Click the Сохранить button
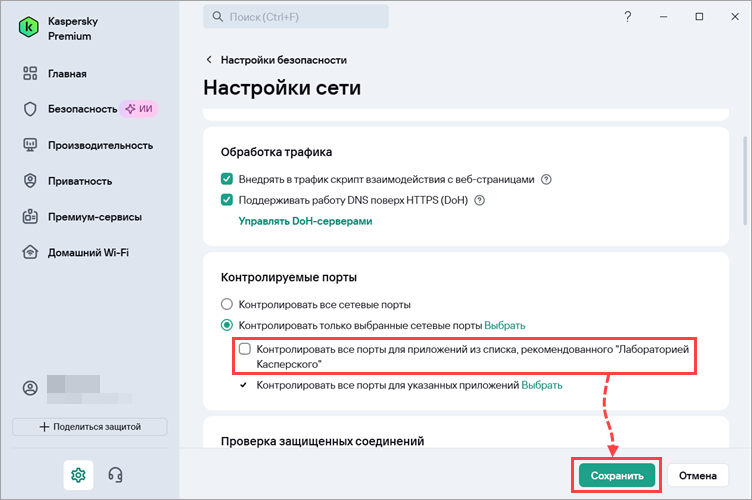The image size is (752, 500). (x=617, y=475)
